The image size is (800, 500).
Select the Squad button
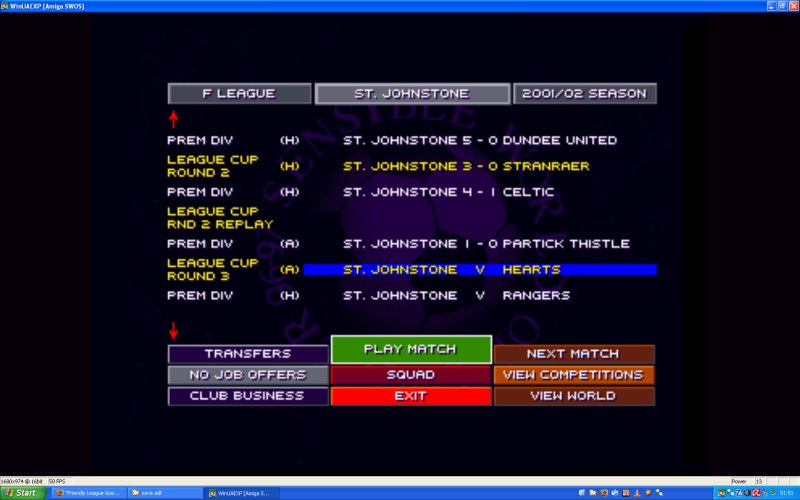click(x=411, y=375)
